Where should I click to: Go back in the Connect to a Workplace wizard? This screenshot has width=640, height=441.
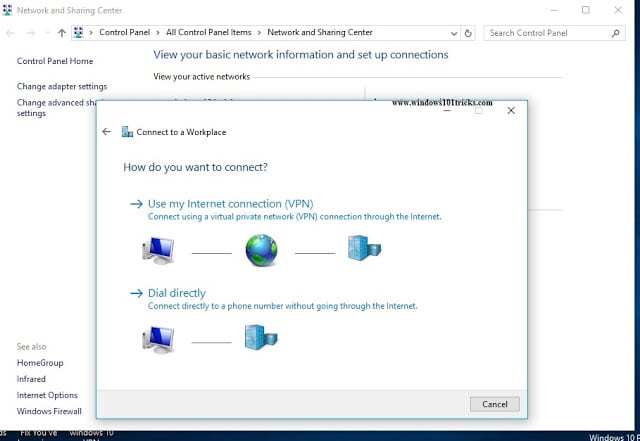click(107, 131)
